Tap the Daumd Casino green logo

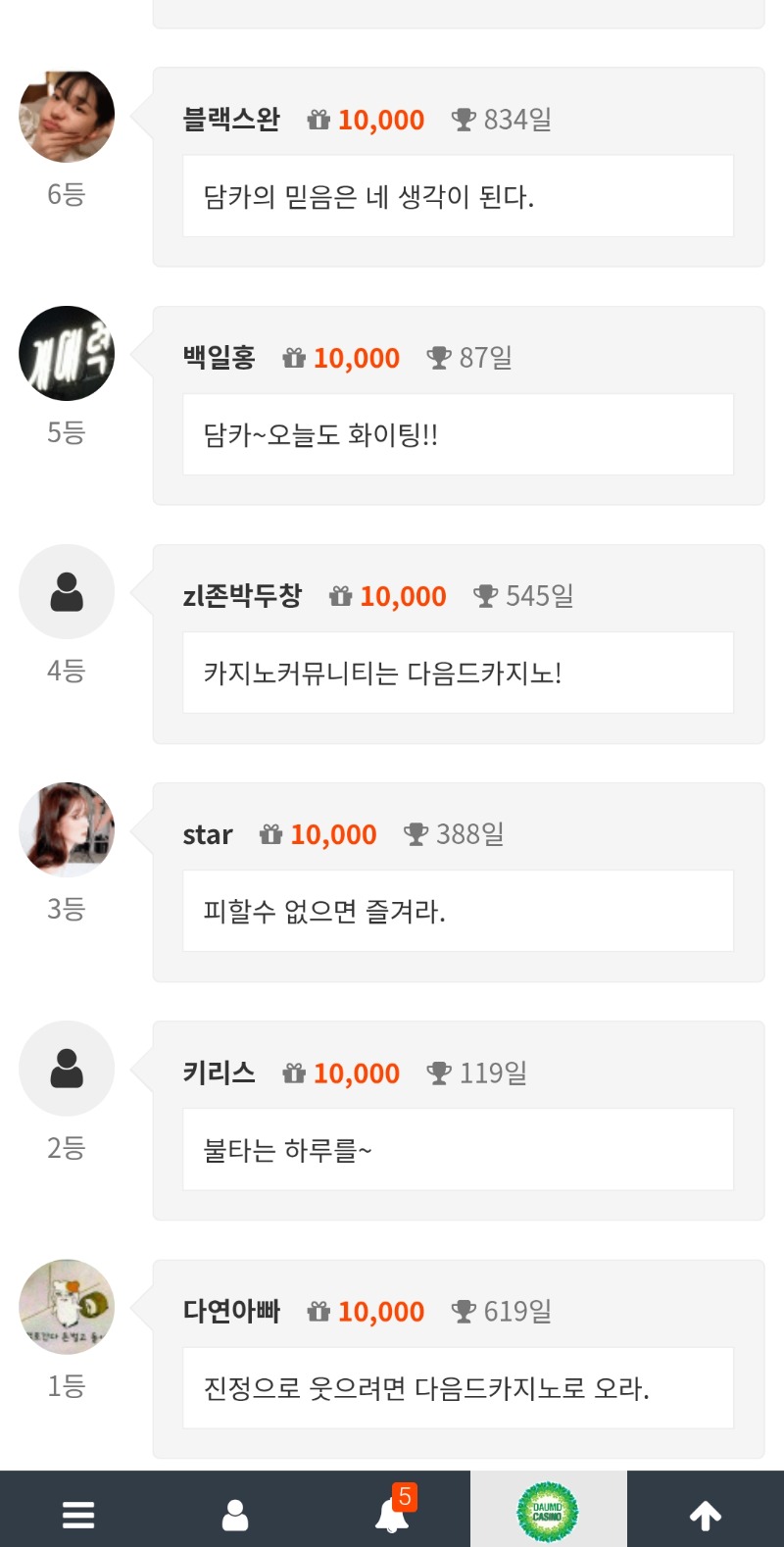pos(548,1512)
